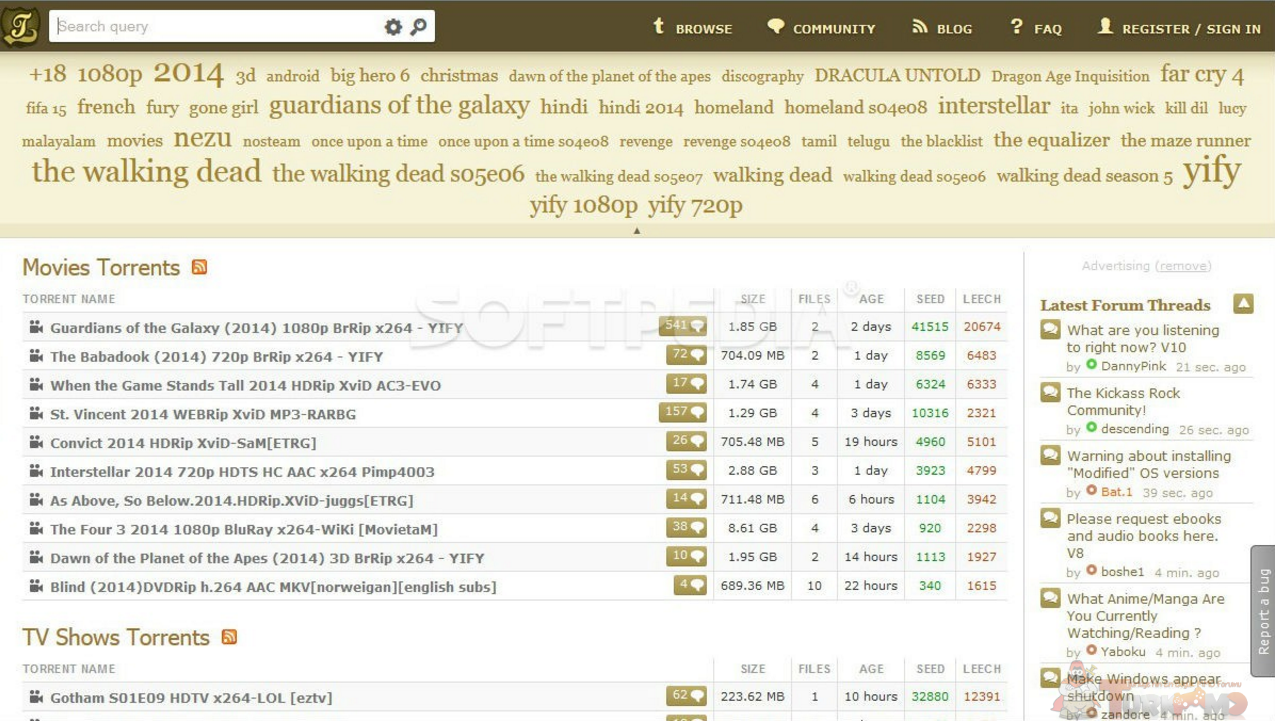Open comments for Interstellar 2014 torrent

(x=687, y=470)
